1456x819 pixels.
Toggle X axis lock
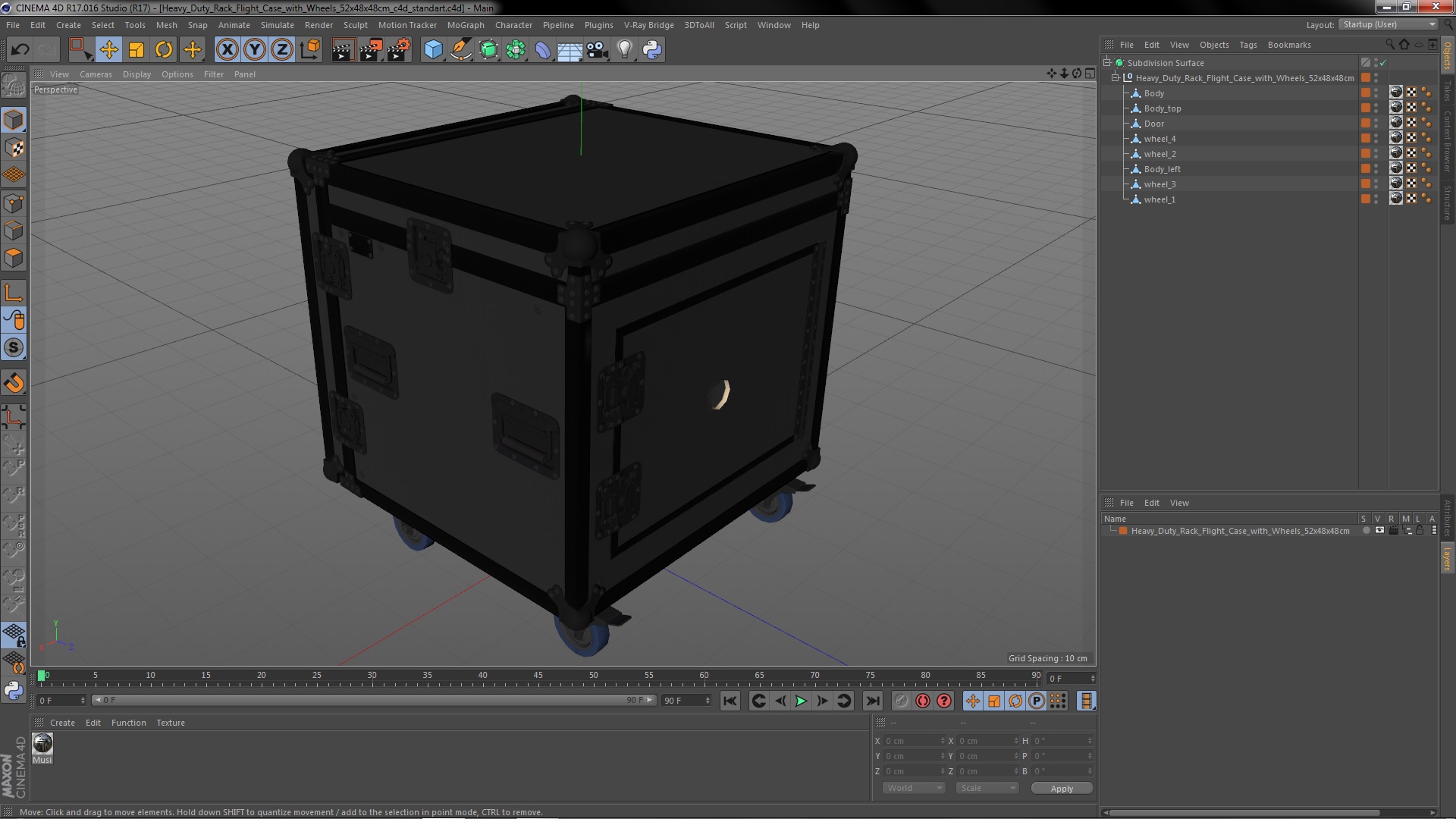227,50
